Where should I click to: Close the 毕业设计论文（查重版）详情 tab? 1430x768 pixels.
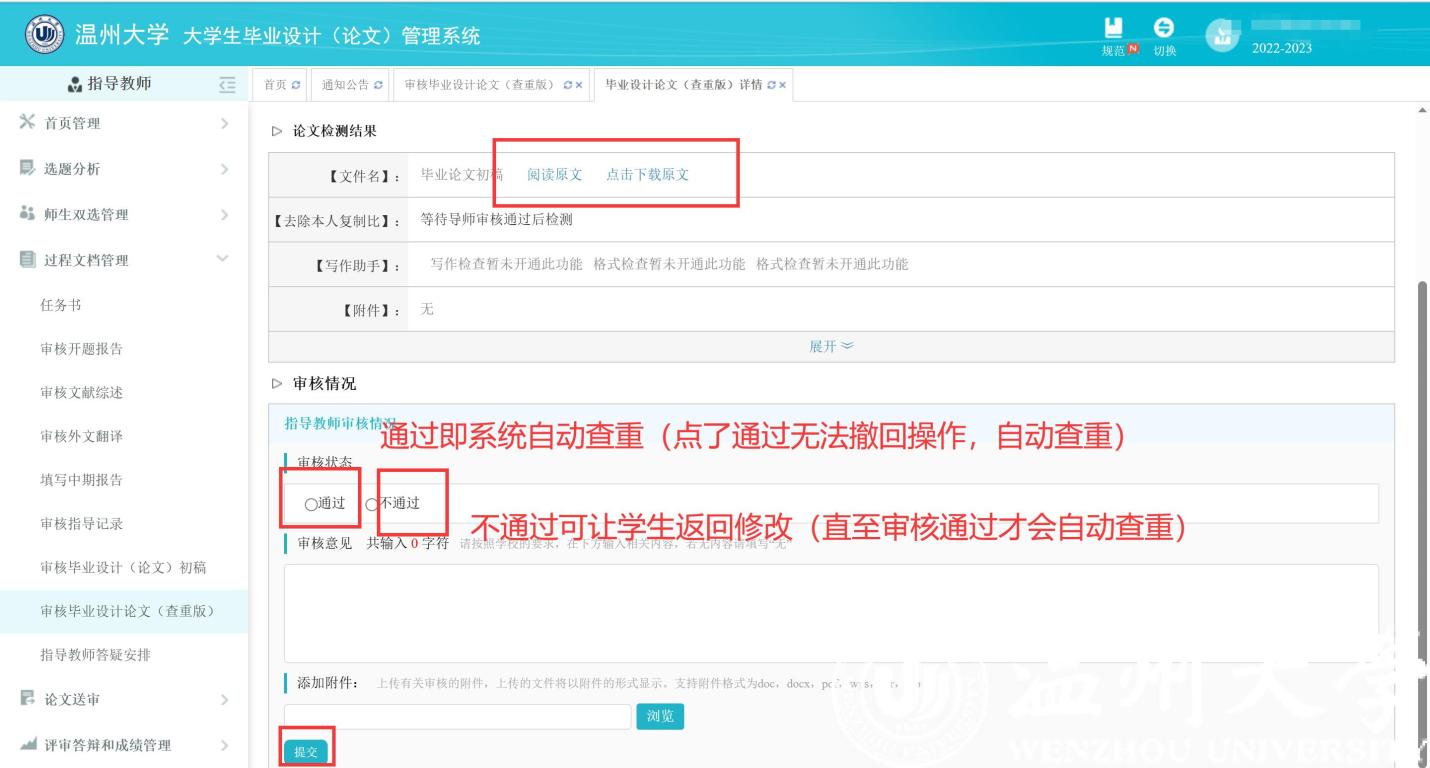coord(782,85)
